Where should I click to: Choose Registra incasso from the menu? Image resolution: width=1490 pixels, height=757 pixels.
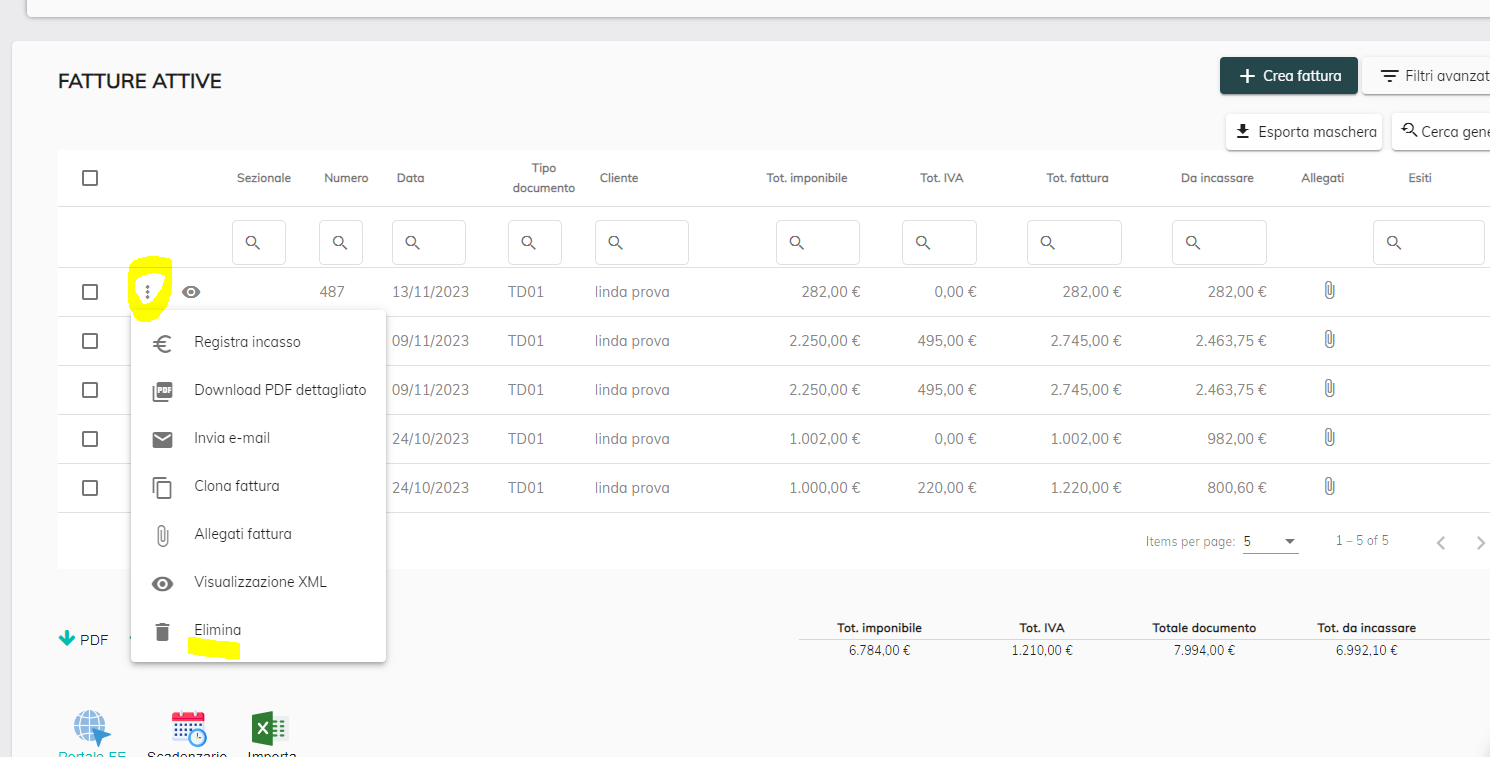(x=258, y=342)
